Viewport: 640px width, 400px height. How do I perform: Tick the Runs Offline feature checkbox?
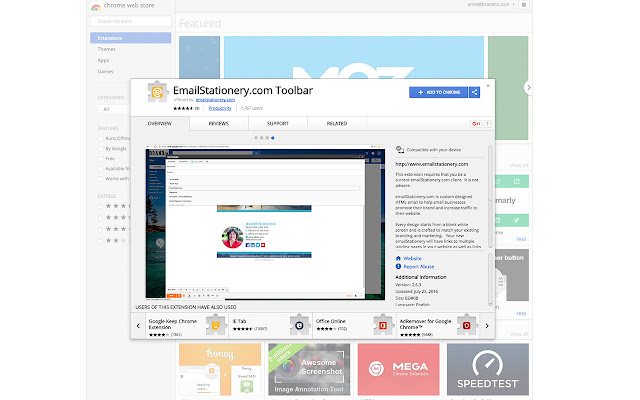[x=100, y=138]
